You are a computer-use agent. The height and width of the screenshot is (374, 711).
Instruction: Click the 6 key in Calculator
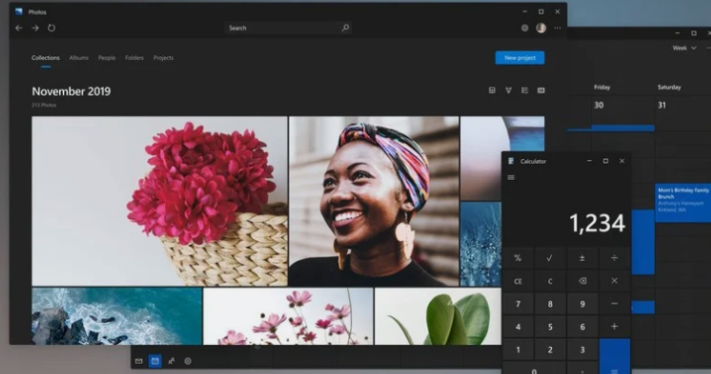point(582,326)
